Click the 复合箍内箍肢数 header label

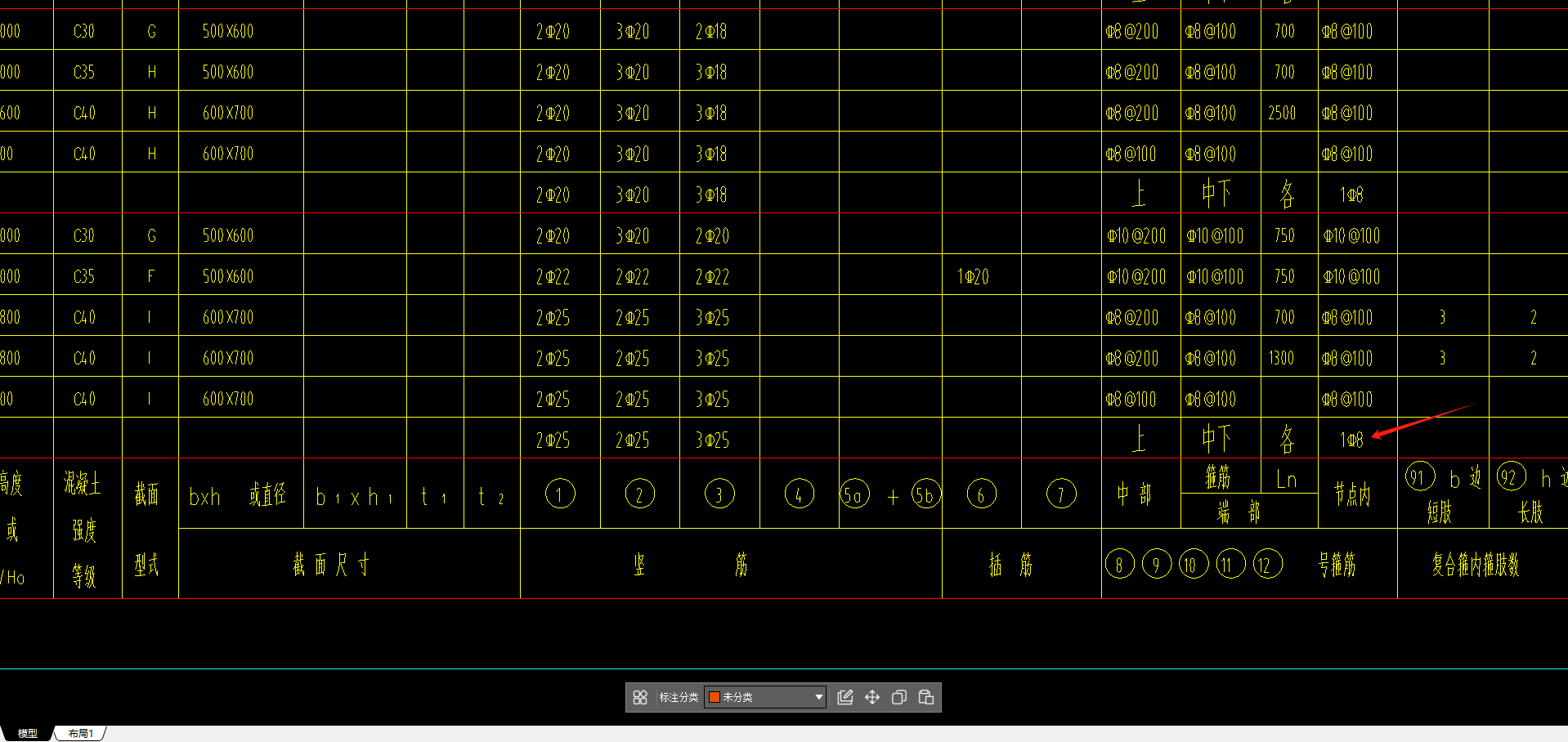point(1476,564)
